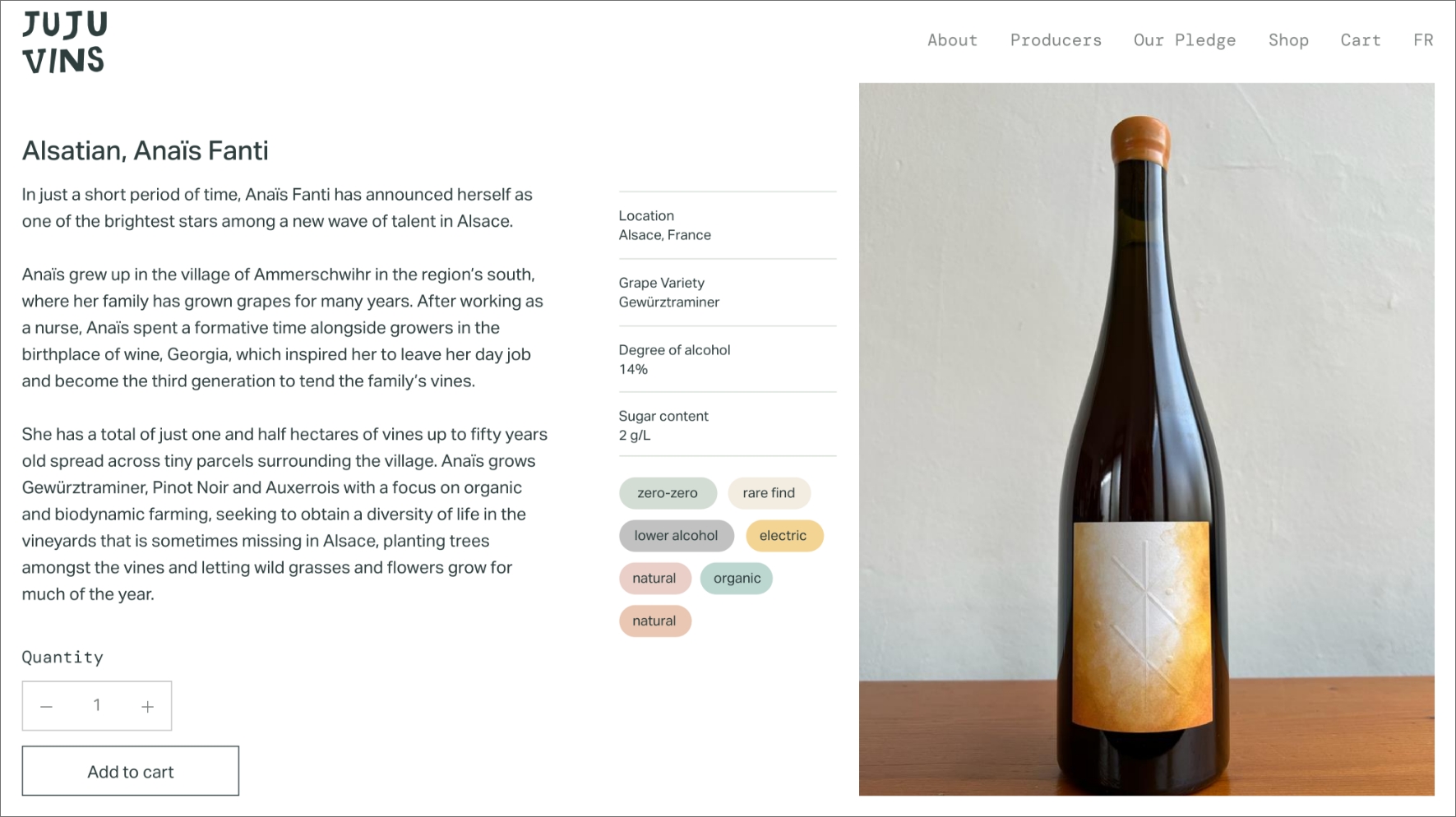Click the natural tag on the last row
This screenshot has width=1456, height=817.
pyautogui.click(x=654, y=621)
